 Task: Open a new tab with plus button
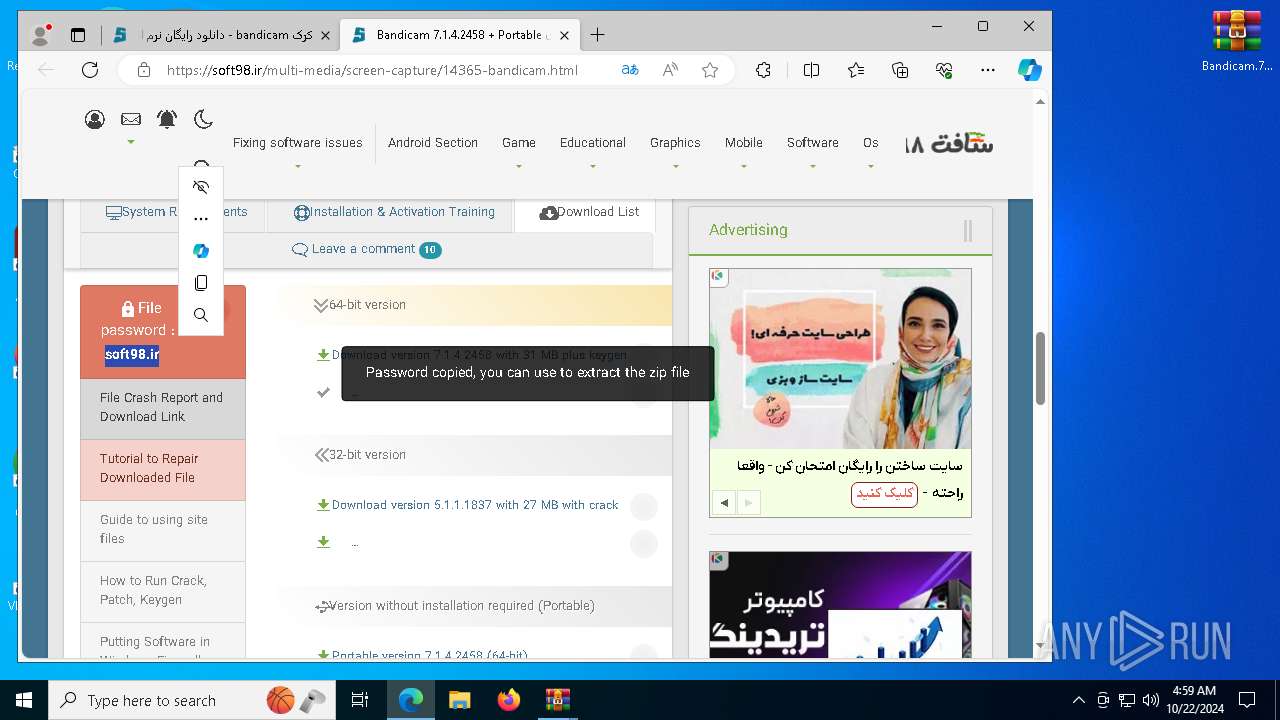[x=597, y=35]
